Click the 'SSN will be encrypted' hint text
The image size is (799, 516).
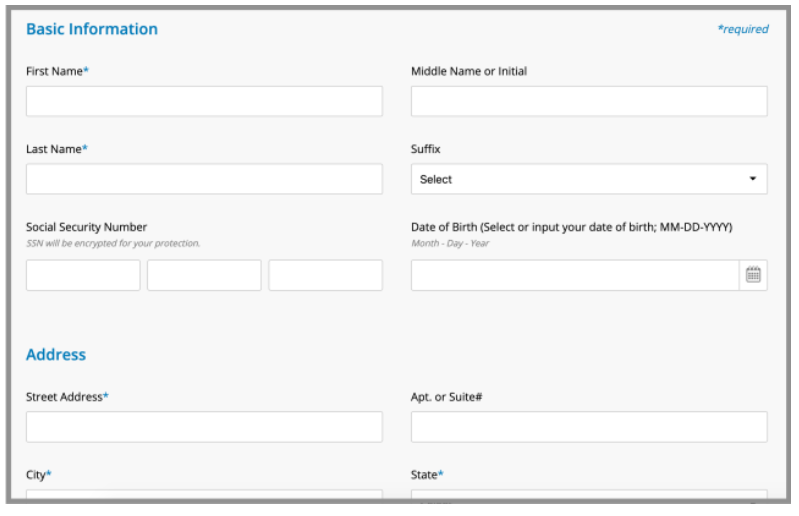click(x=113, y=243)
